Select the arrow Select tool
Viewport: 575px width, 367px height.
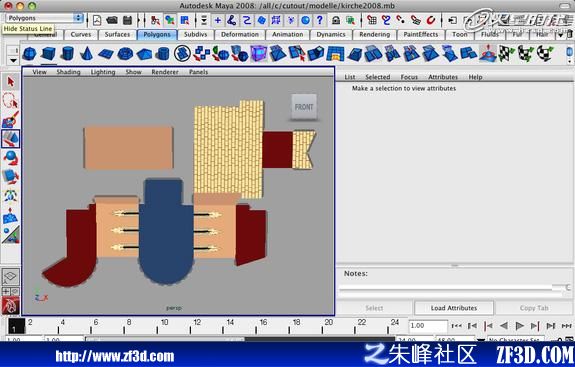click(11, 81)
